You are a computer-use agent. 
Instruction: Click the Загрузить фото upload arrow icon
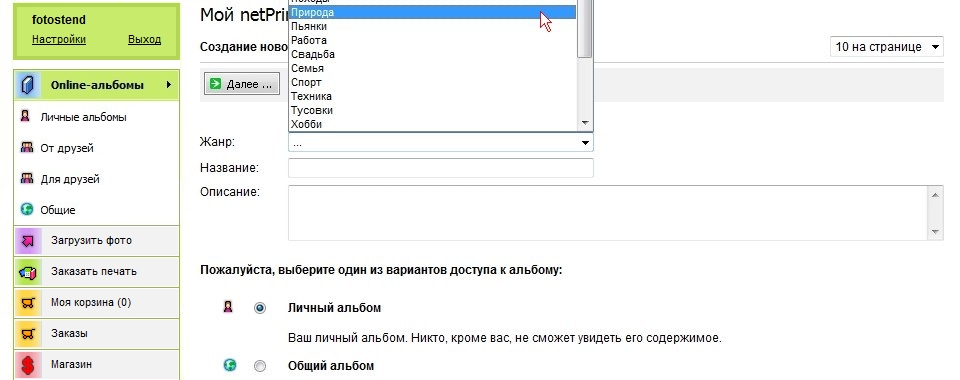28,241
